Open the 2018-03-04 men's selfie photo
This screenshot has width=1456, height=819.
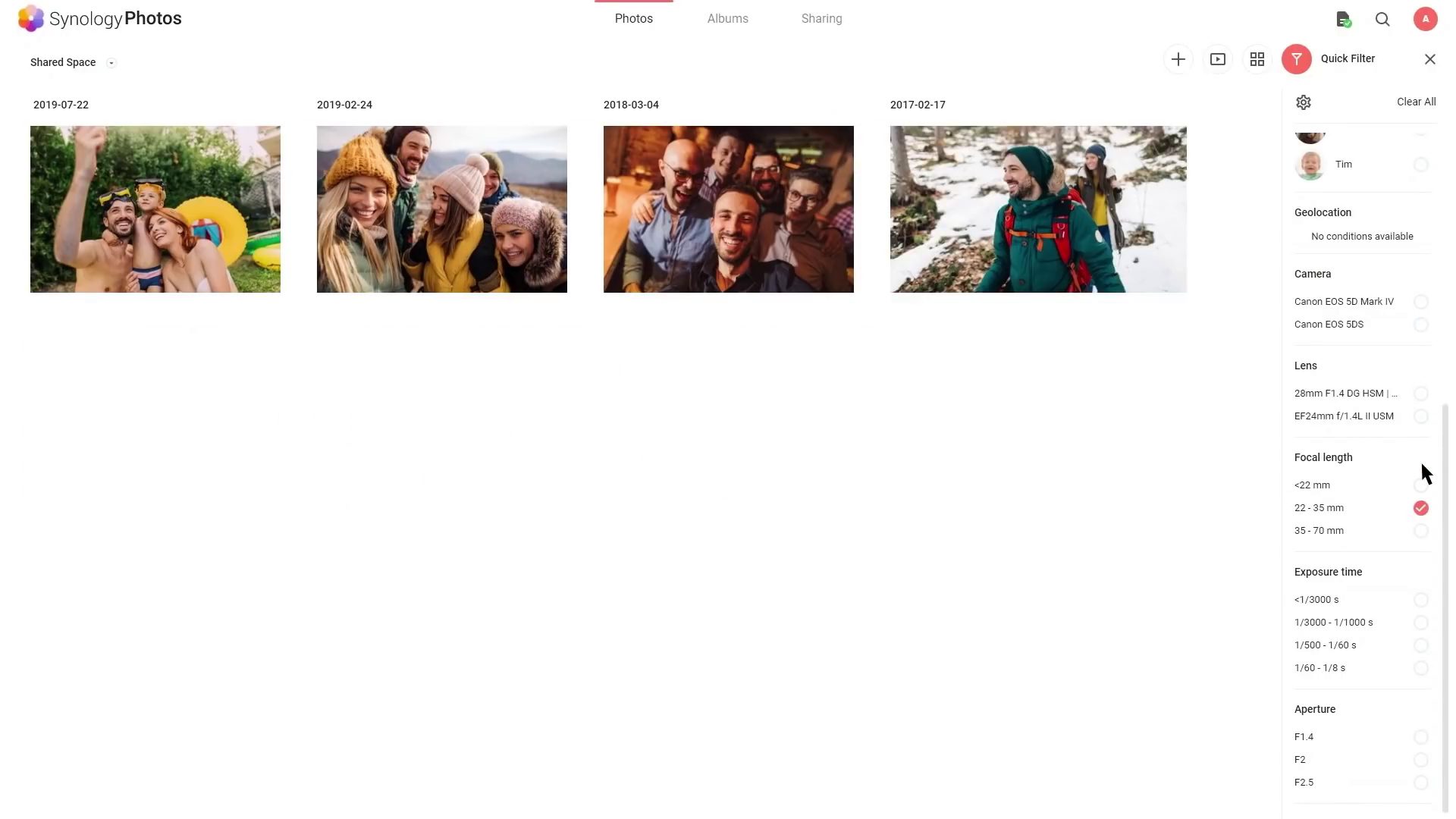(x=729, y=209)
